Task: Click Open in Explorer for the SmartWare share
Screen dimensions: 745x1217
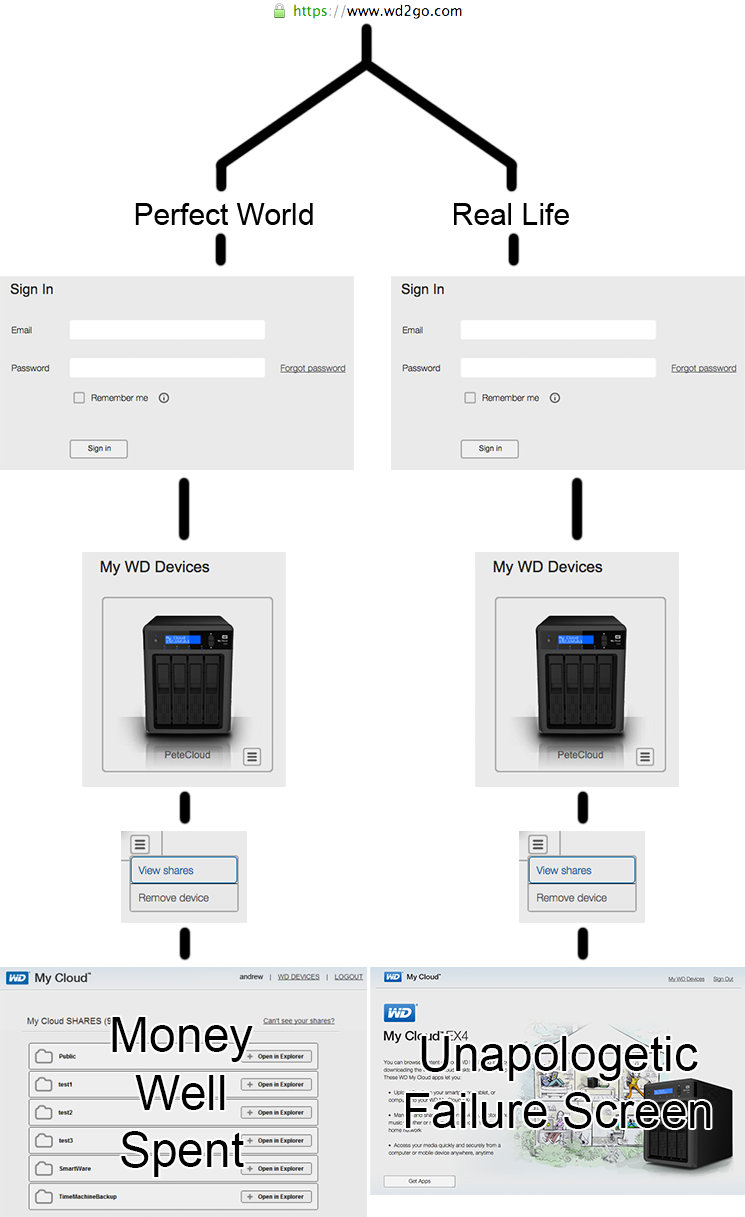Action: tap(277, 1168)
